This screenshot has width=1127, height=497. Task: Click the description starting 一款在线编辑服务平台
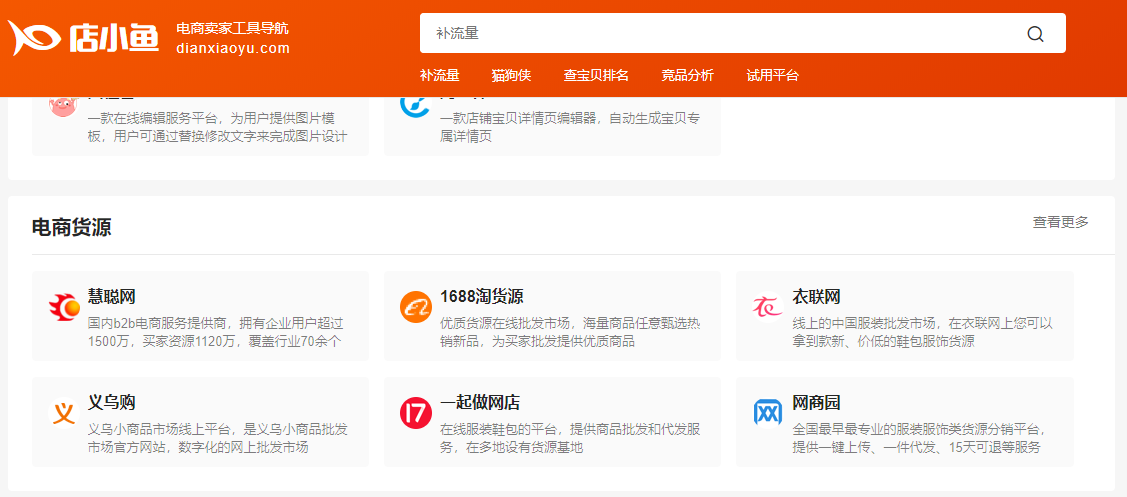click(218, 127)
